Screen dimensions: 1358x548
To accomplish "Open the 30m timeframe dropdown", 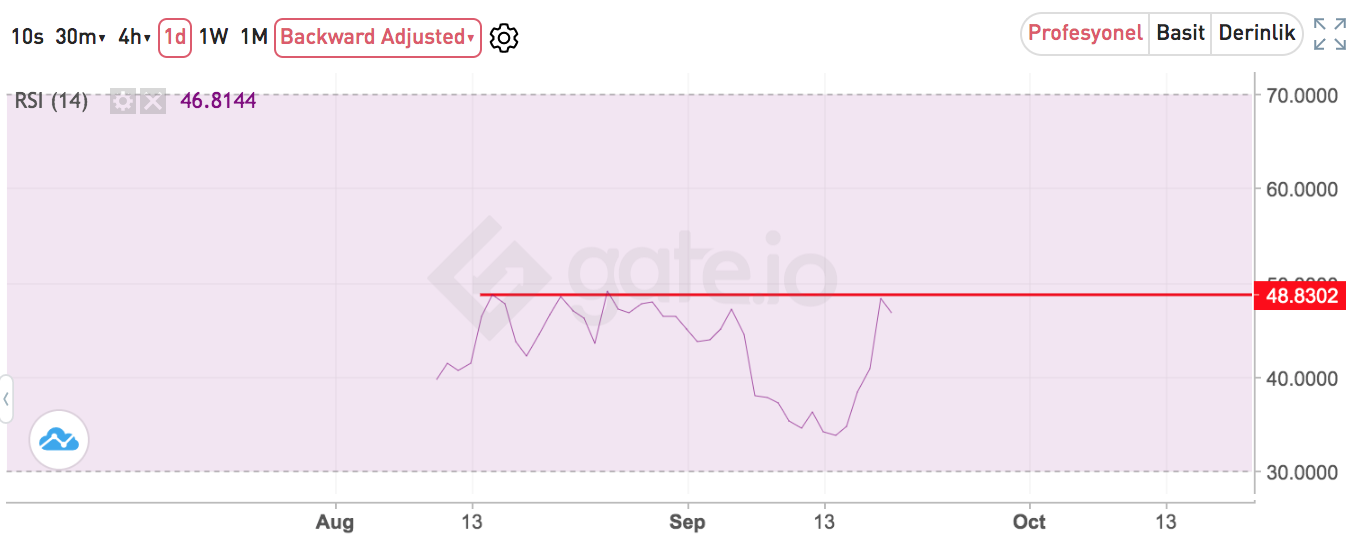I will pos(80,37).
